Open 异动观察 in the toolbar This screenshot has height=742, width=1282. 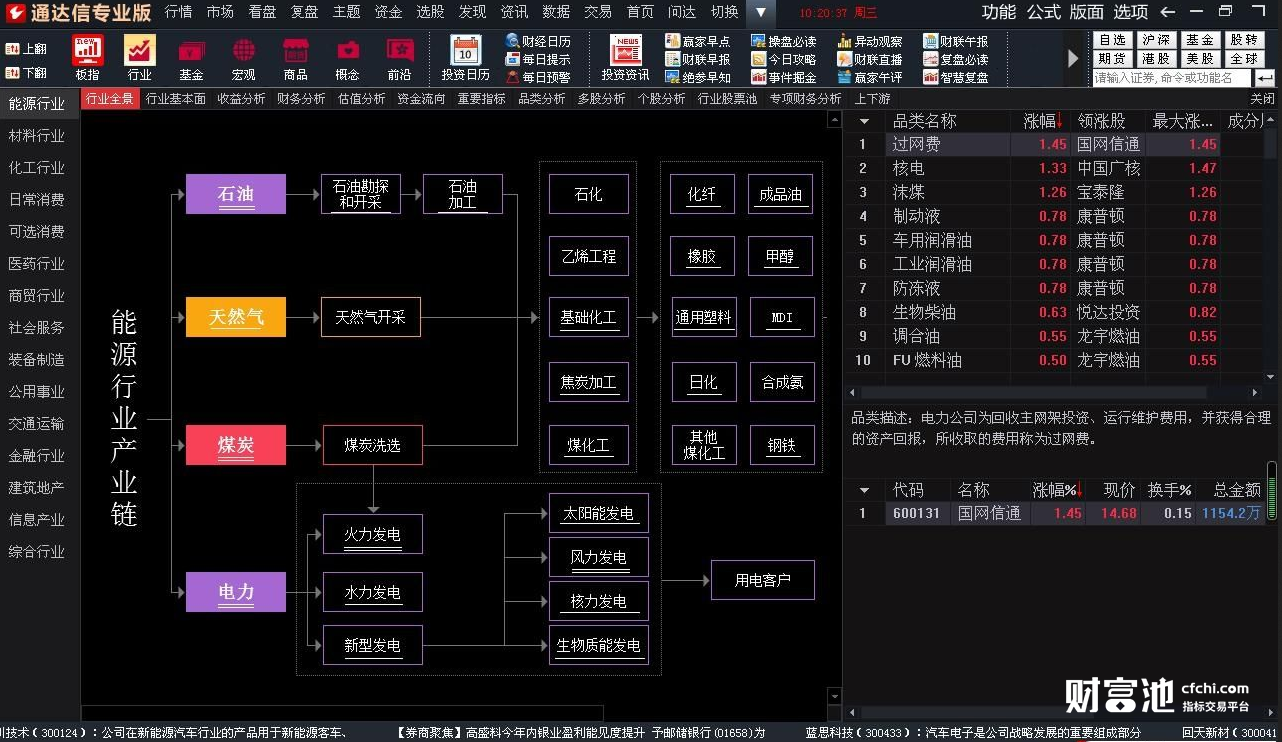coord(870,41)
